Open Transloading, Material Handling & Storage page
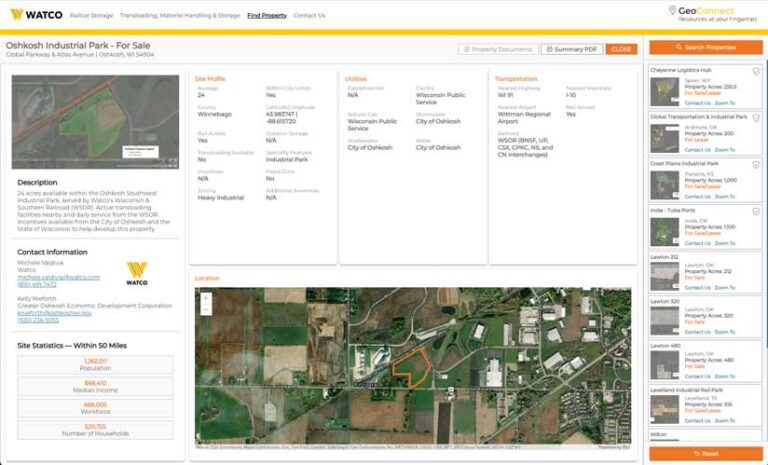This screenshot has height=465, width=768. tap(180, 16)
